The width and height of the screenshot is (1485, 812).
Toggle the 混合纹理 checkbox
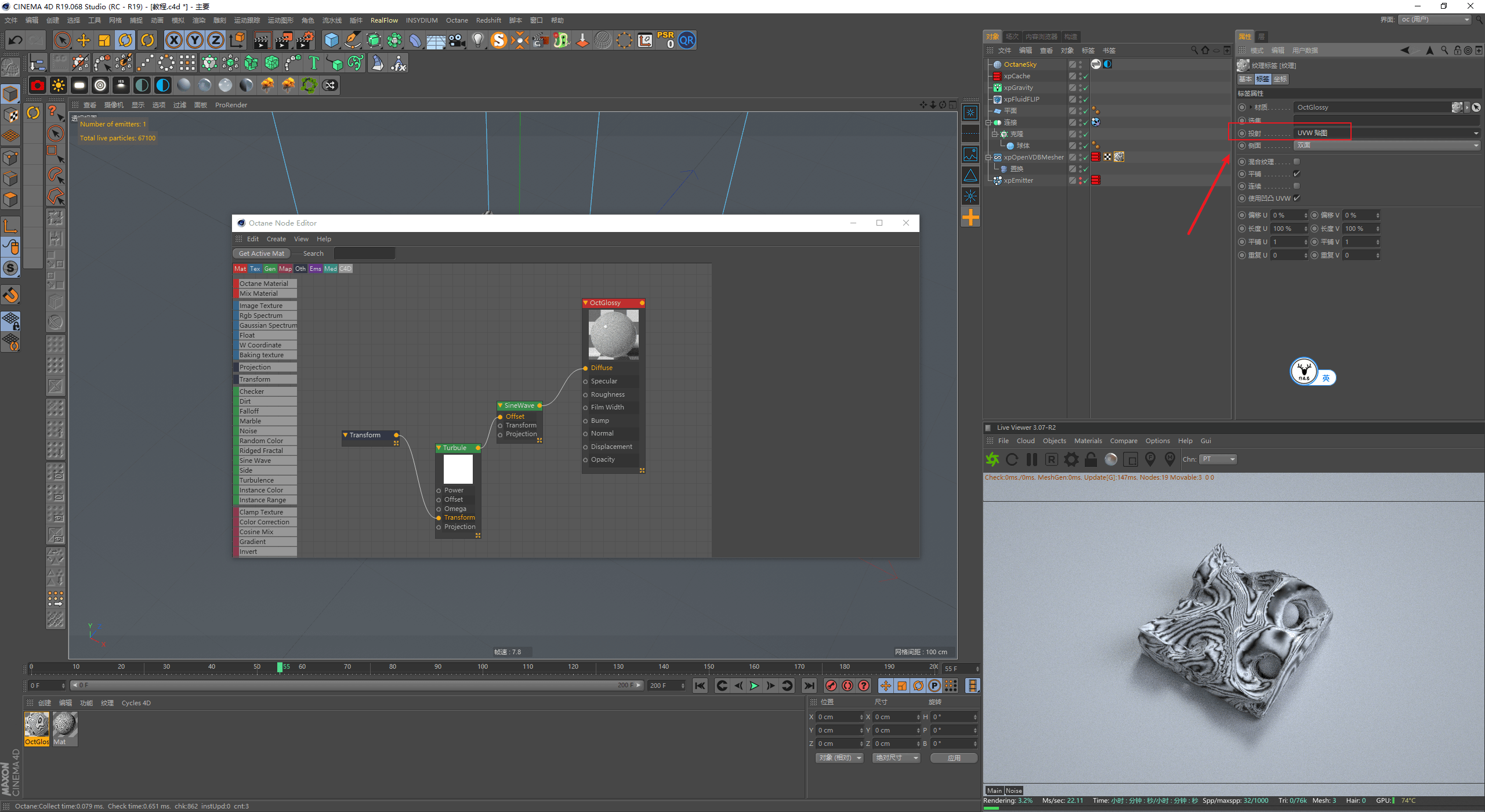[1297, 162]
